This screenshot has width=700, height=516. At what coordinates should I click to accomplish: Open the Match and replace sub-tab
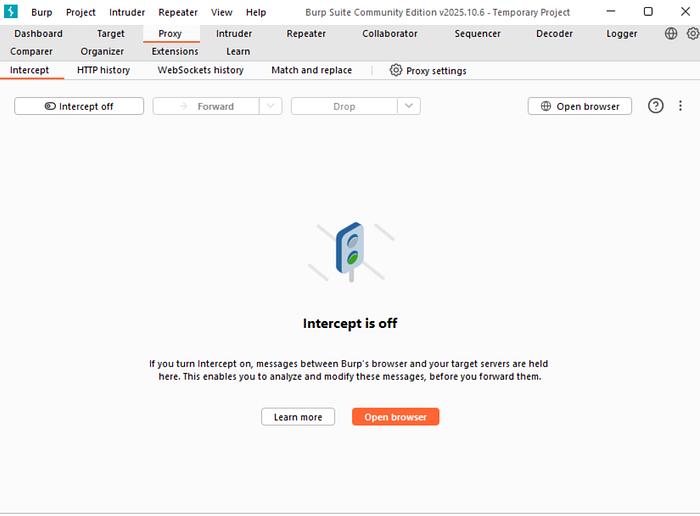click(312, 71)
